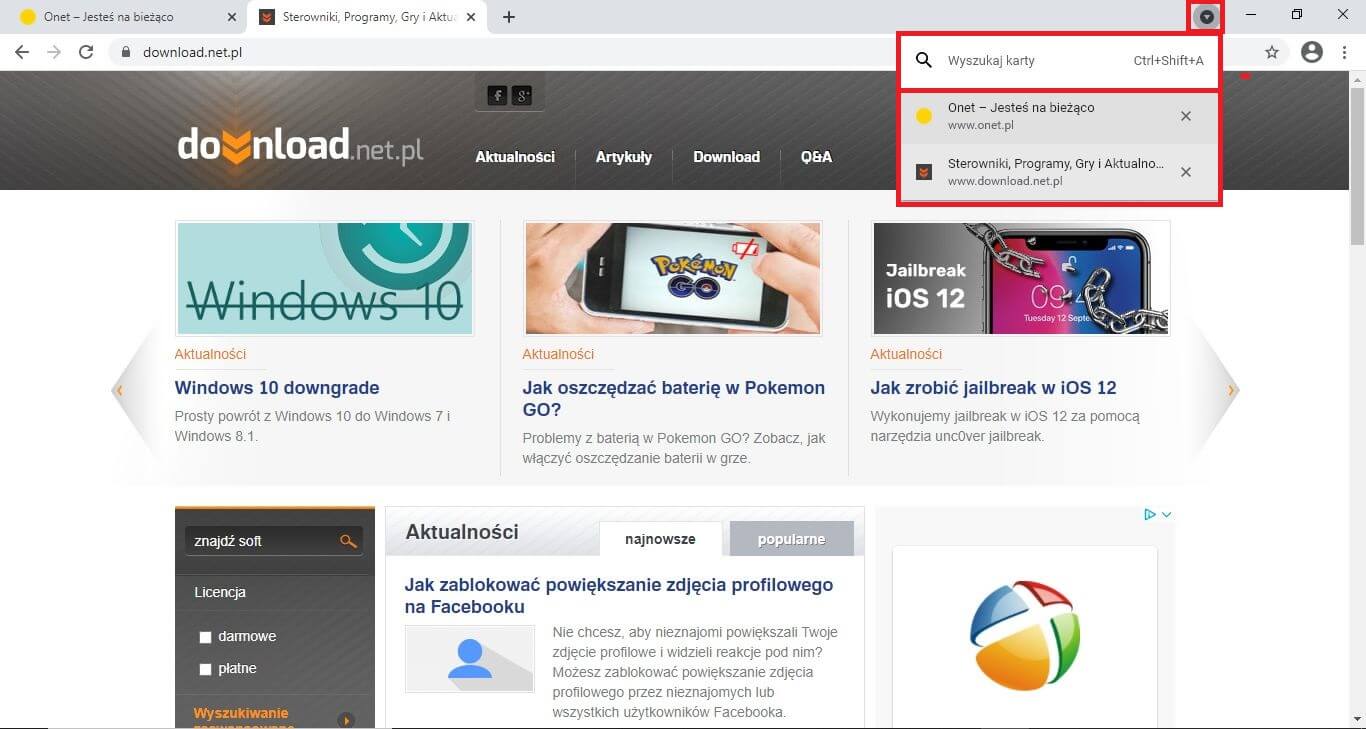Open the Artykuły navigation menu item
1366x729 pixels.
click(624, 157)
